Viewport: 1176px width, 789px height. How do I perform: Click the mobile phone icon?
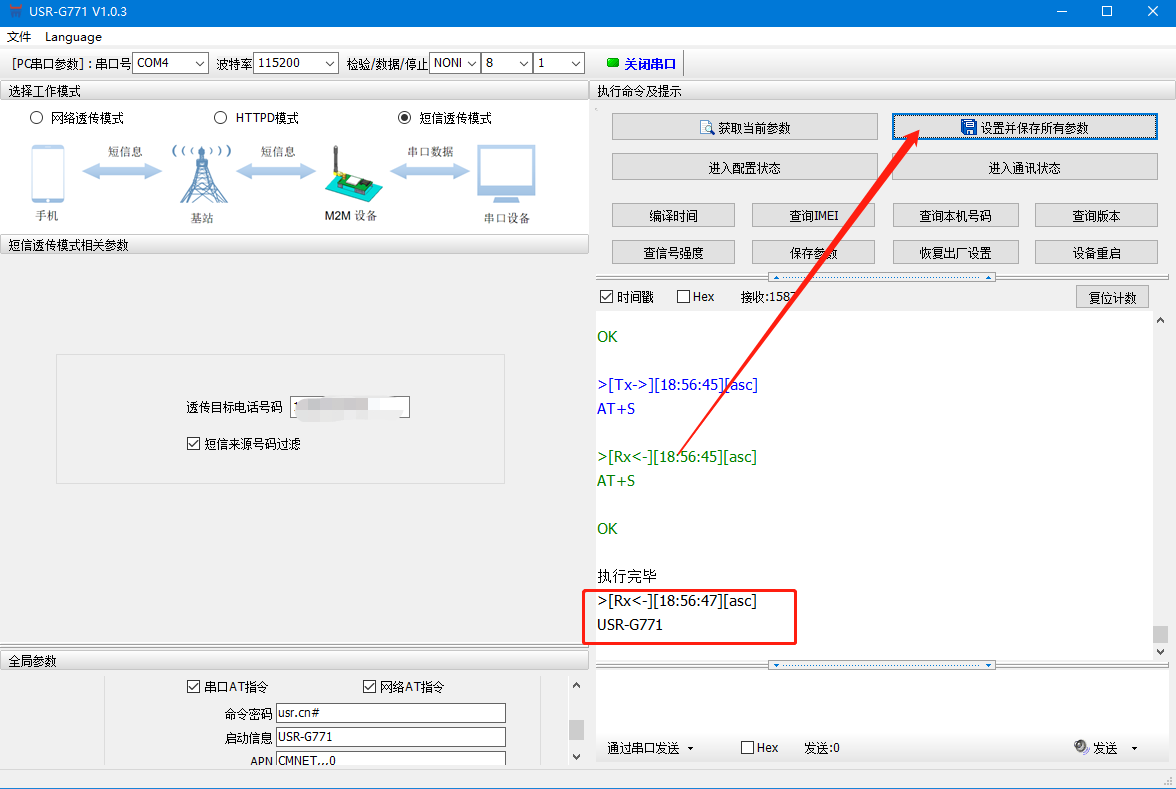coord(47,174)
